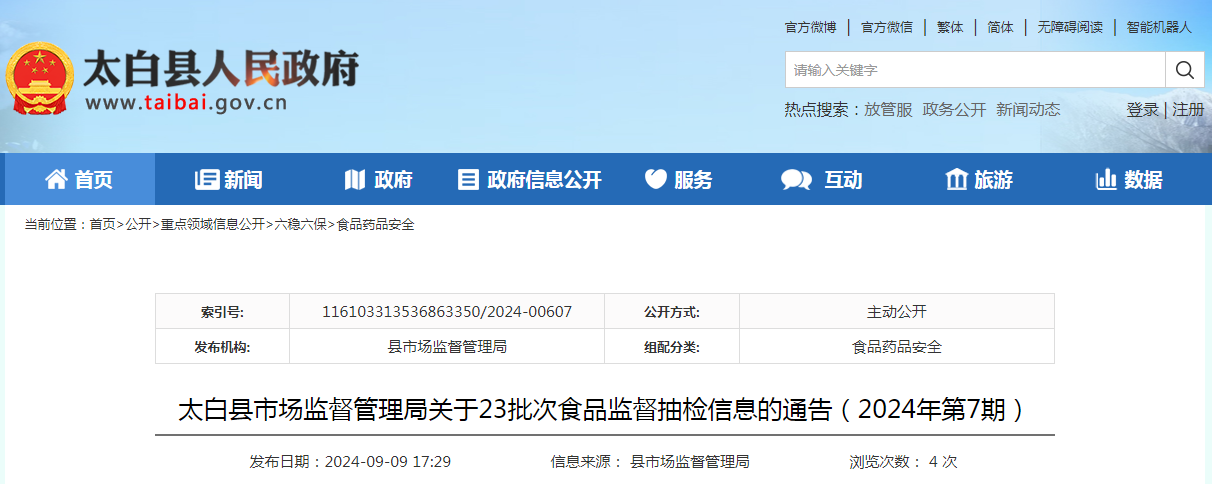Click the document icon beside 政府信息公开
This screenshot has height=484, width=1212.
click(467, 179)
